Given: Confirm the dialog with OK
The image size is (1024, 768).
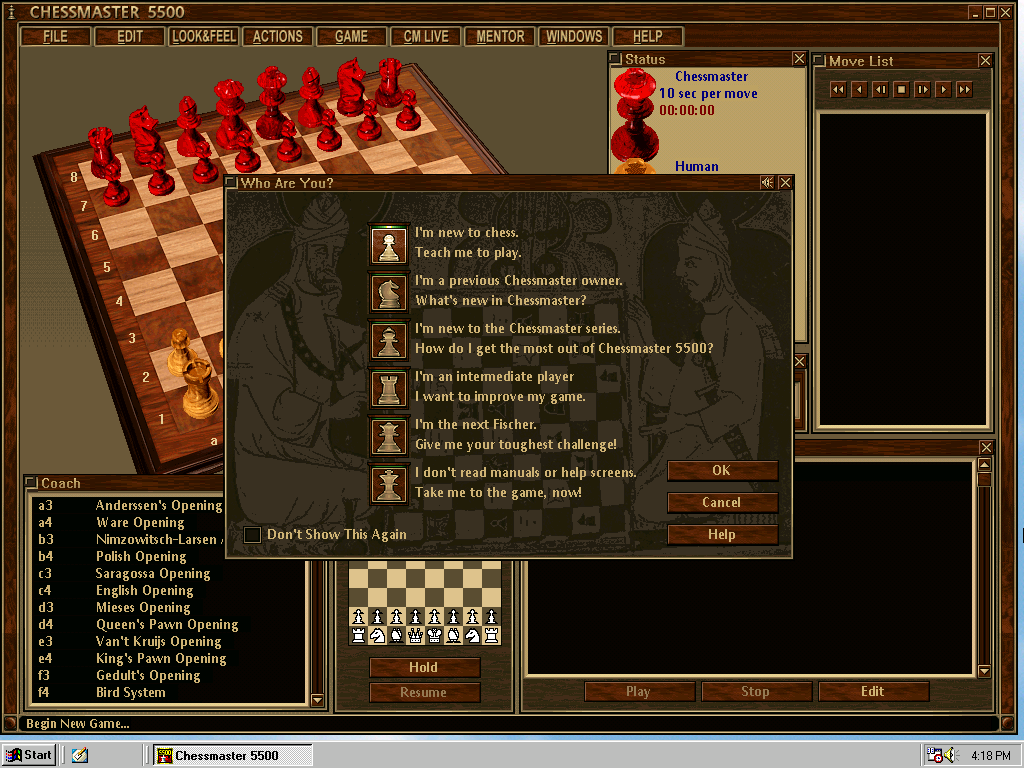Looking at the screenshot, I should [x=722, y=471].
